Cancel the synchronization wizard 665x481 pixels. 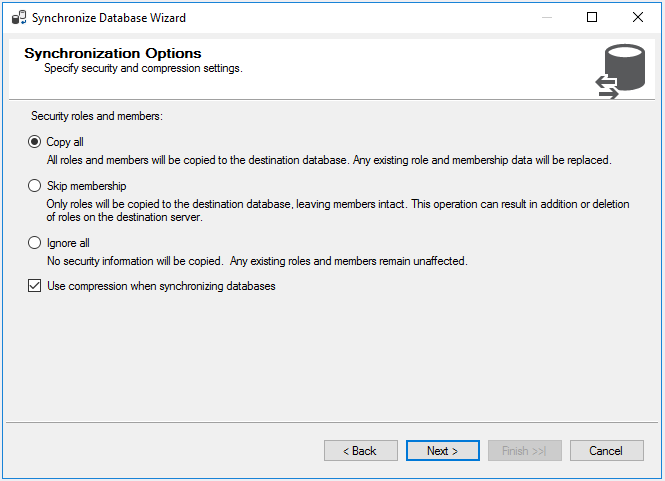[x=606, y=451]
